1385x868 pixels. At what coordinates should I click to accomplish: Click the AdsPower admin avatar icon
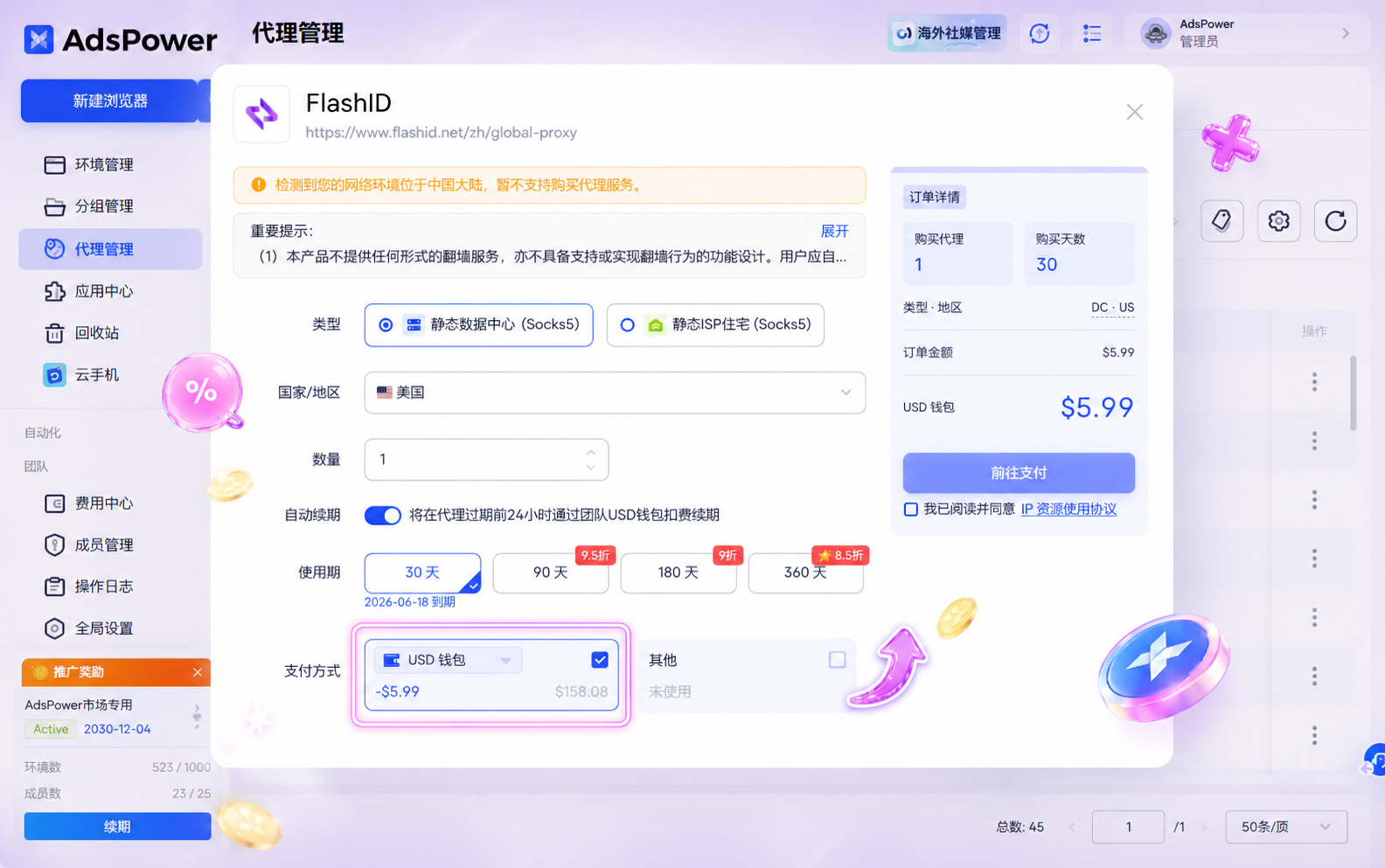(1155, 33)
